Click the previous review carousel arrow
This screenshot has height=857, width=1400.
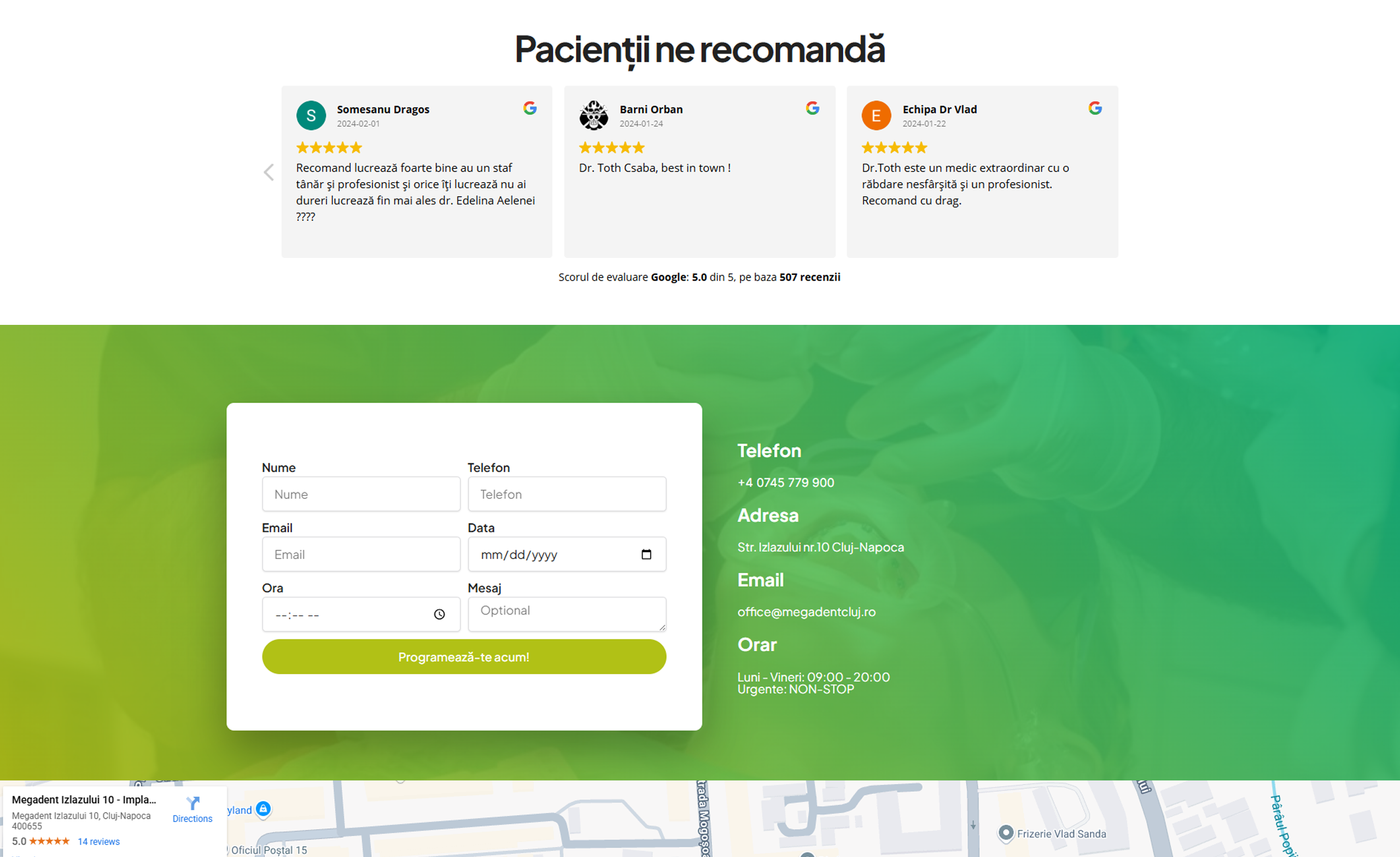pyautogui.click(x=269, y=172)
